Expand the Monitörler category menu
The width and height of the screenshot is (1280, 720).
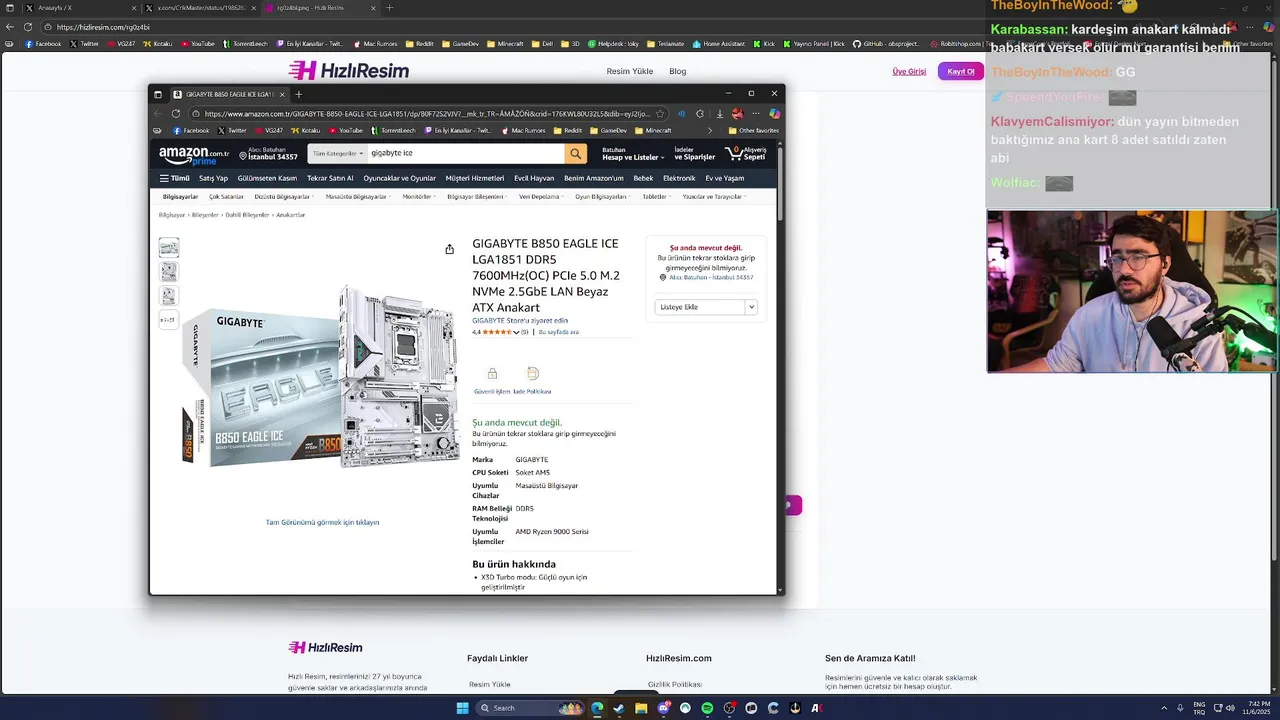pos(419,197)
